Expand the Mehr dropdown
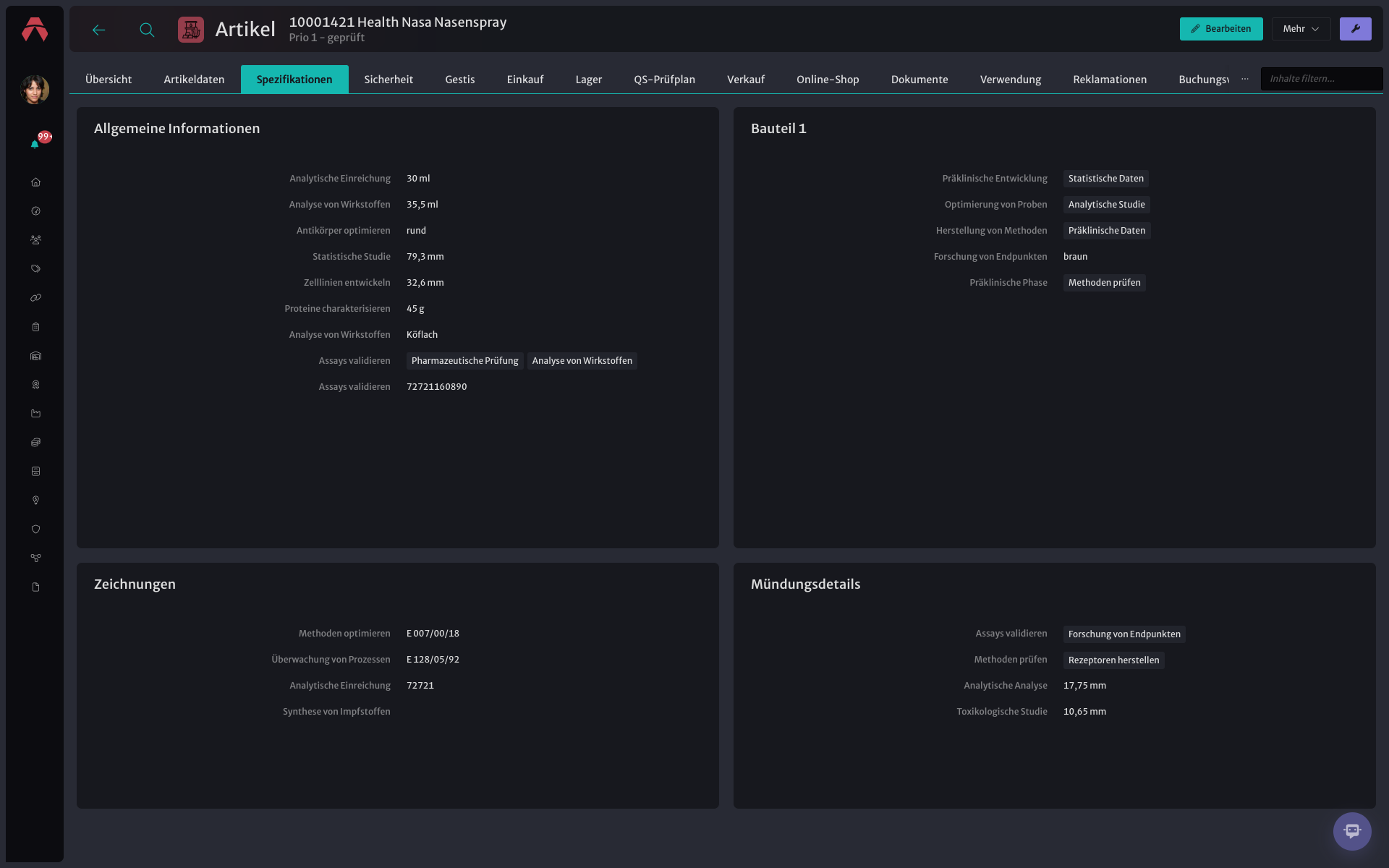1389x868 pixels. (x=1301, y=29)
